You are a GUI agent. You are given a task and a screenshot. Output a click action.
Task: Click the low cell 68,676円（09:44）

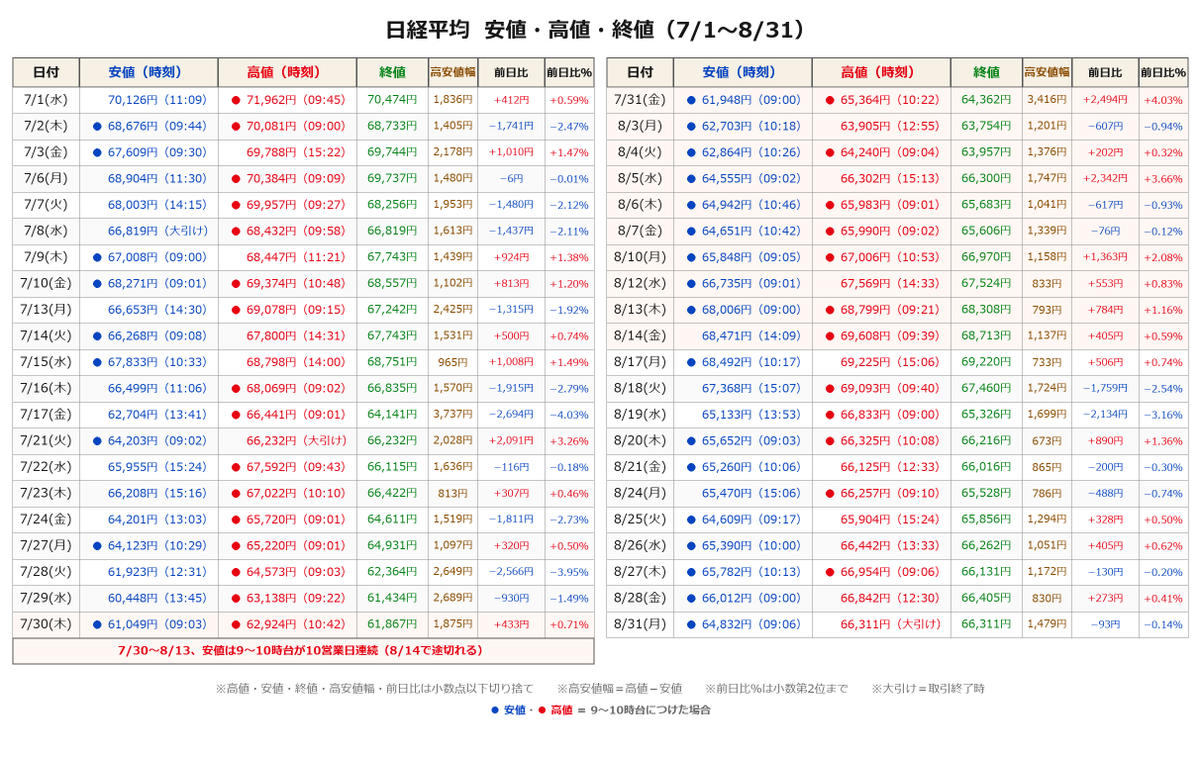point(157,126)
